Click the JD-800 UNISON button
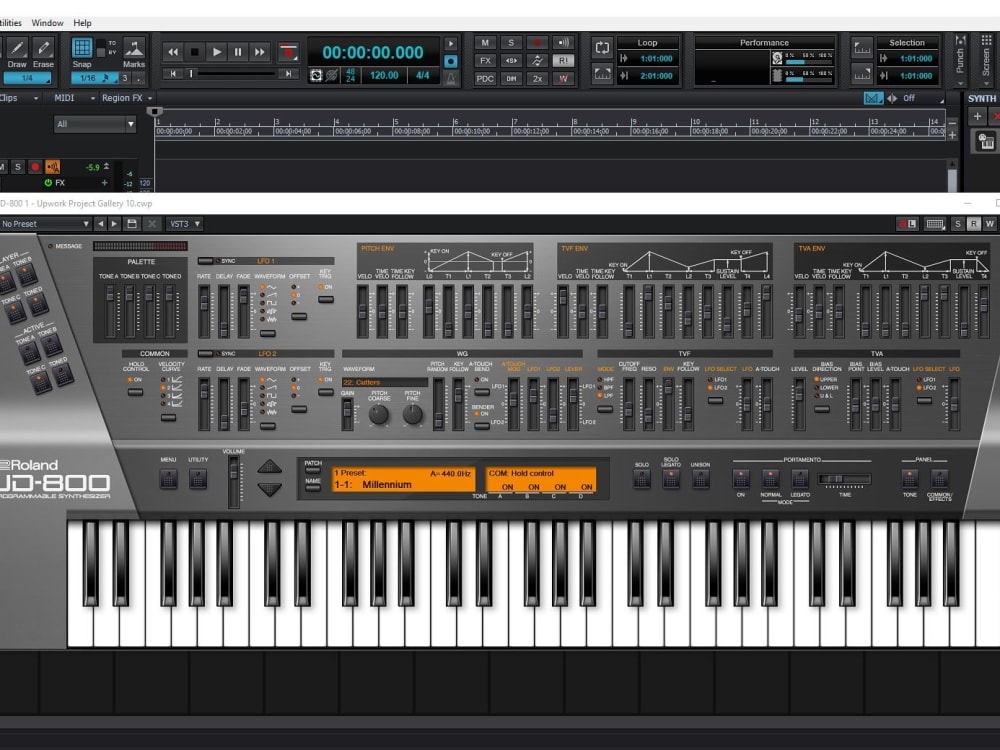The width and height of the screenshot is (1000, 750). tap(700, 479)
